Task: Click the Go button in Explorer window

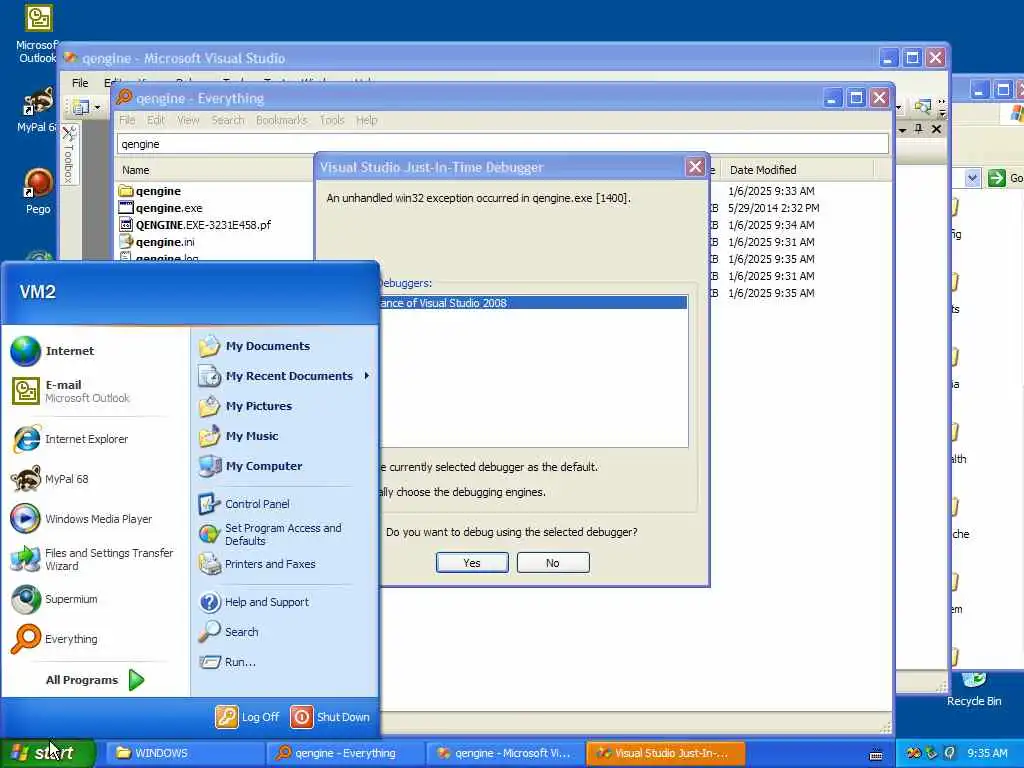Action: tap(1004, 178)
